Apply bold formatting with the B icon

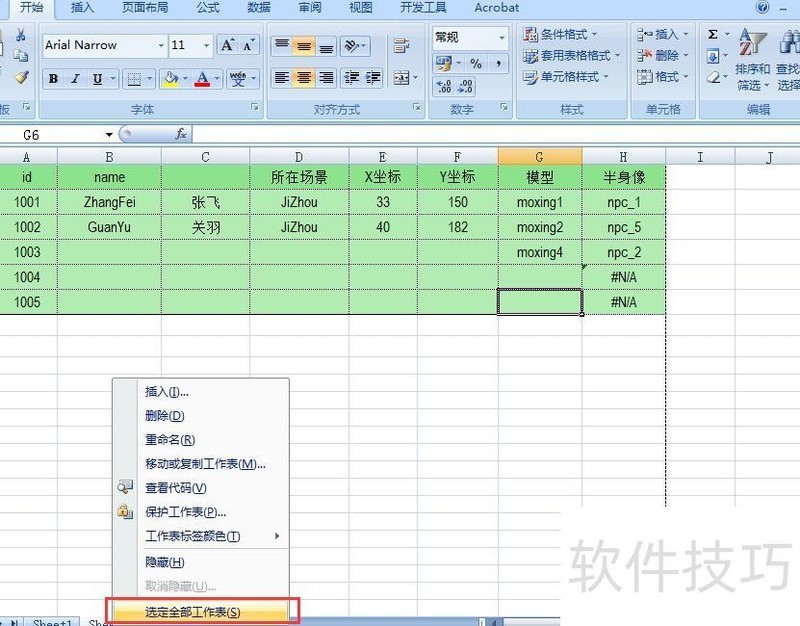(x=53, y=78)
